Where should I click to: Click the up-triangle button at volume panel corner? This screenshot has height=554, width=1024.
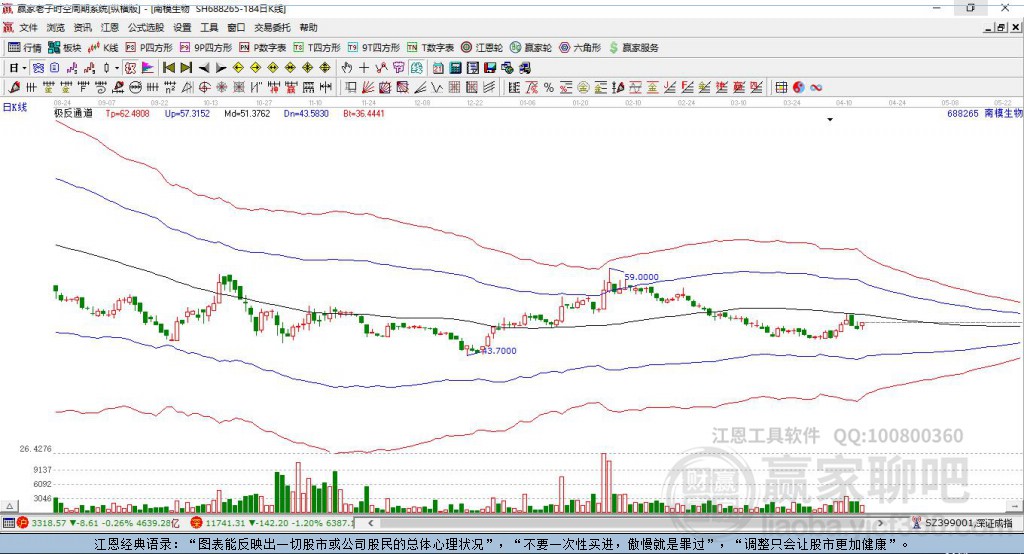point(9,506)
